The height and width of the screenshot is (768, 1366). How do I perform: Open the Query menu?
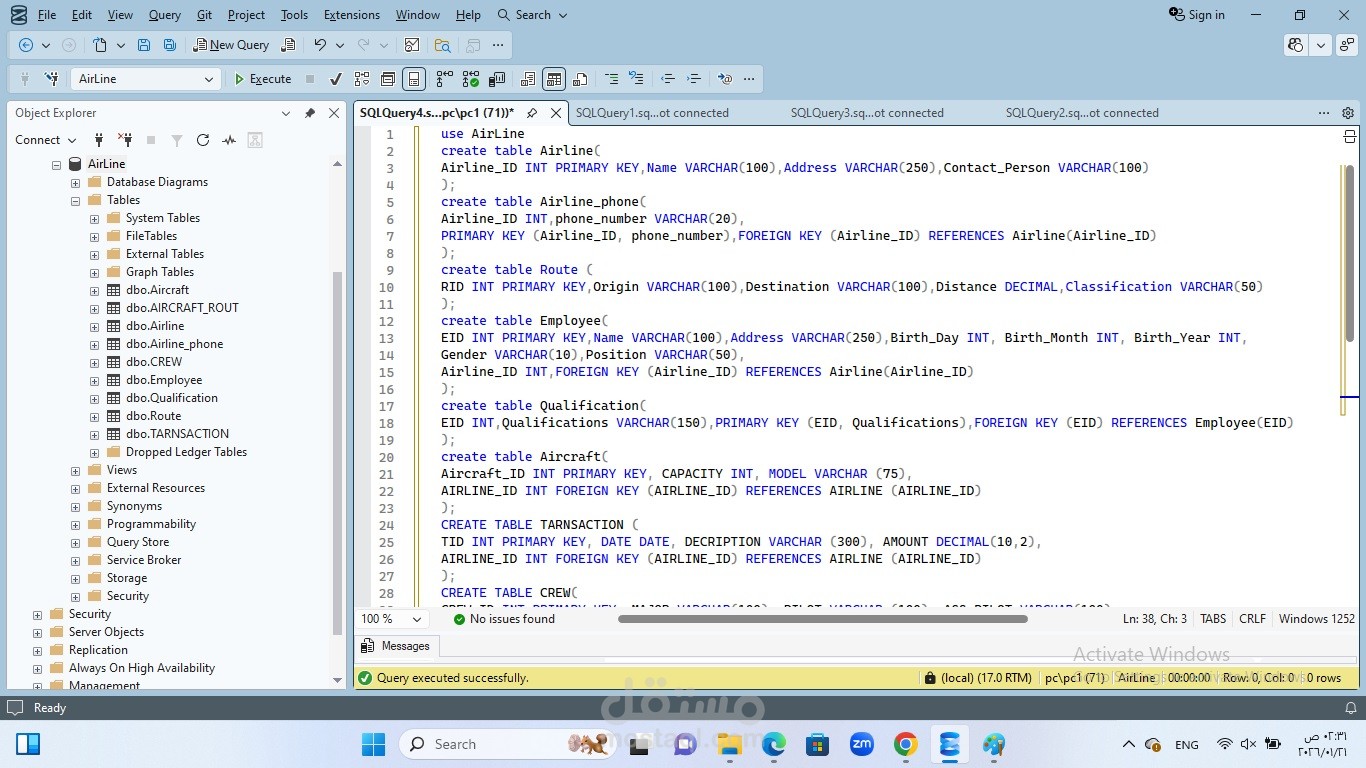coord(165,15)
